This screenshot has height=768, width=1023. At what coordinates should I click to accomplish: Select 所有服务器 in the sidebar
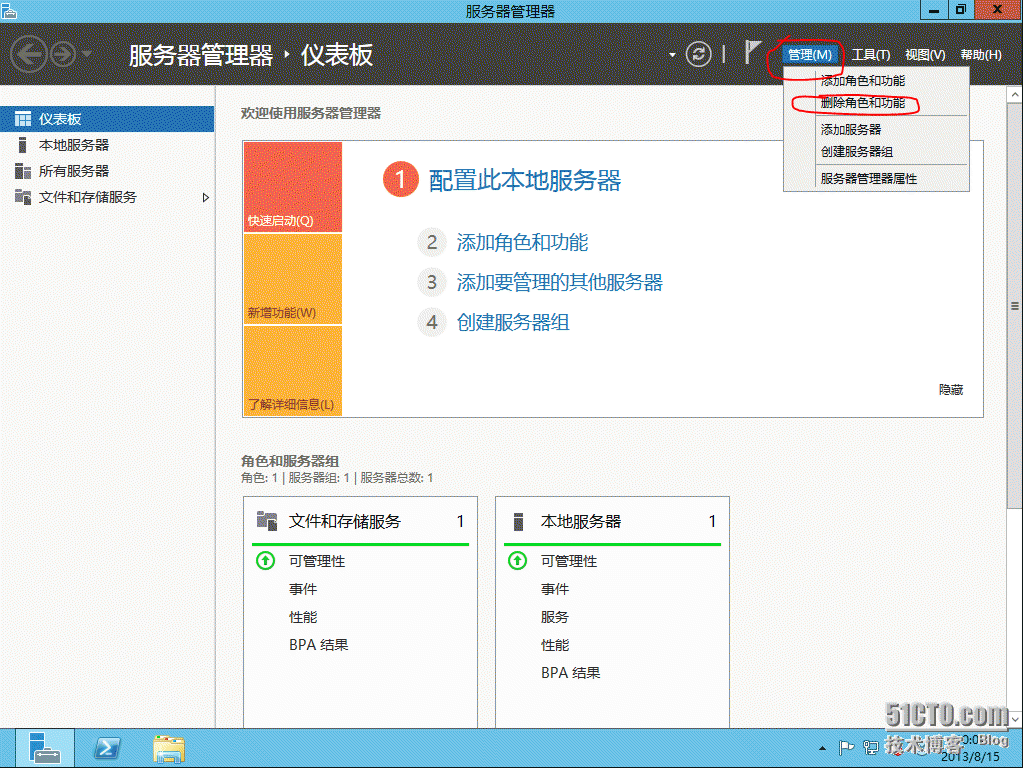tap(107, 171)
